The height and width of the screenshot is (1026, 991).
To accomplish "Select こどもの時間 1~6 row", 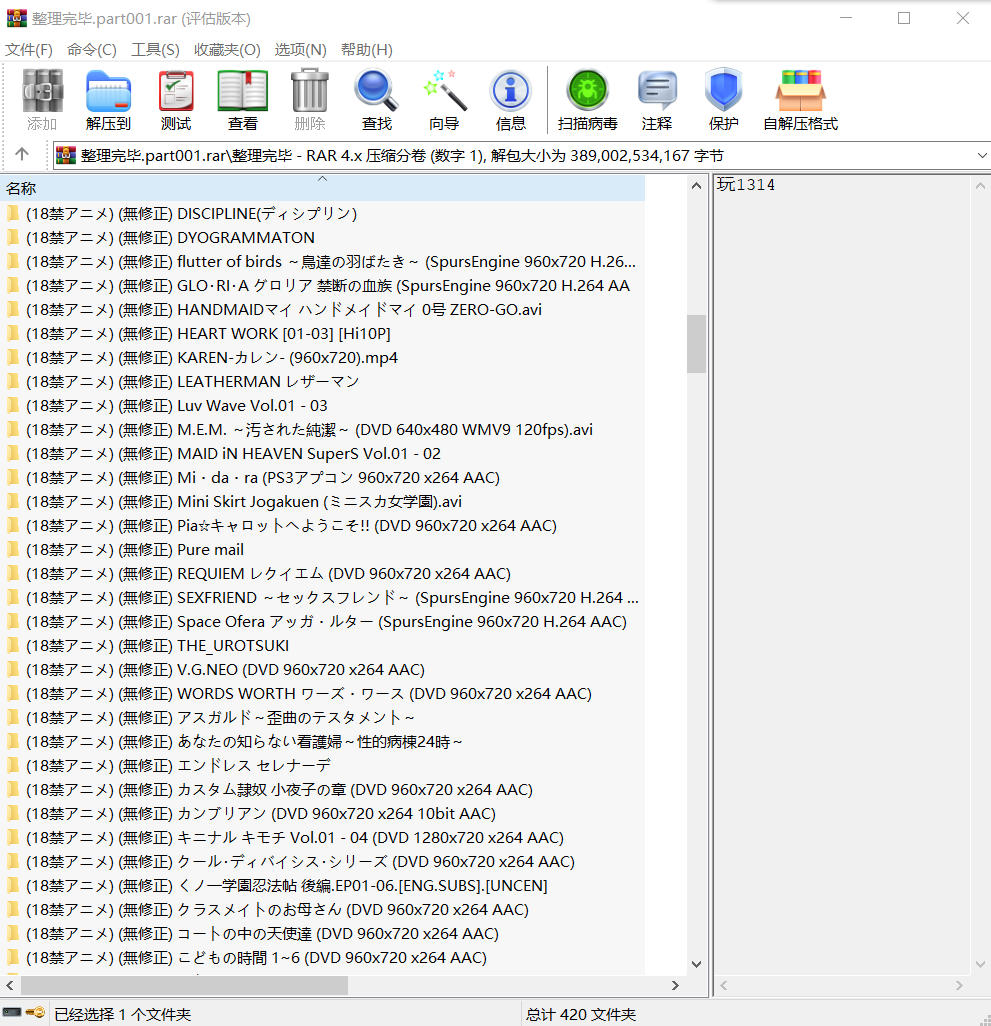I will [x=322, y=958].
